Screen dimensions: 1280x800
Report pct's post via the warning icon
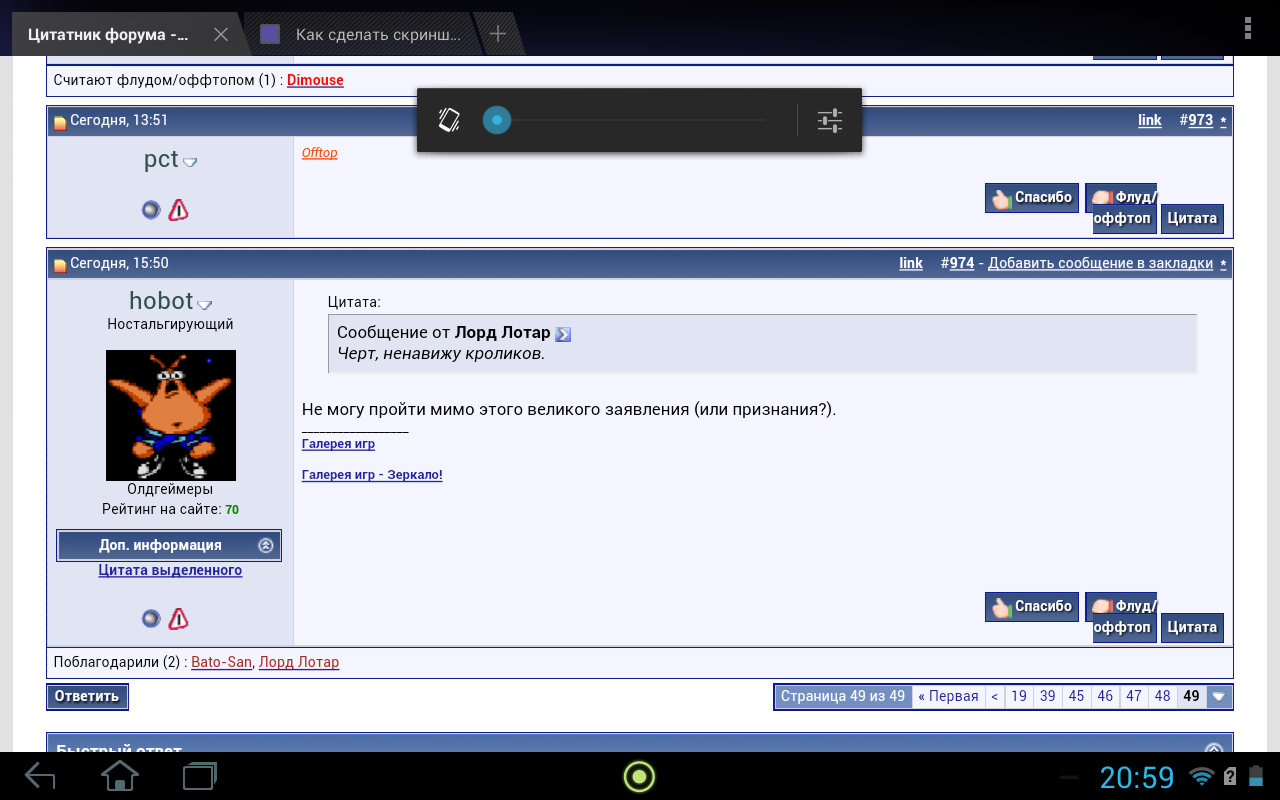click(178, 210)
